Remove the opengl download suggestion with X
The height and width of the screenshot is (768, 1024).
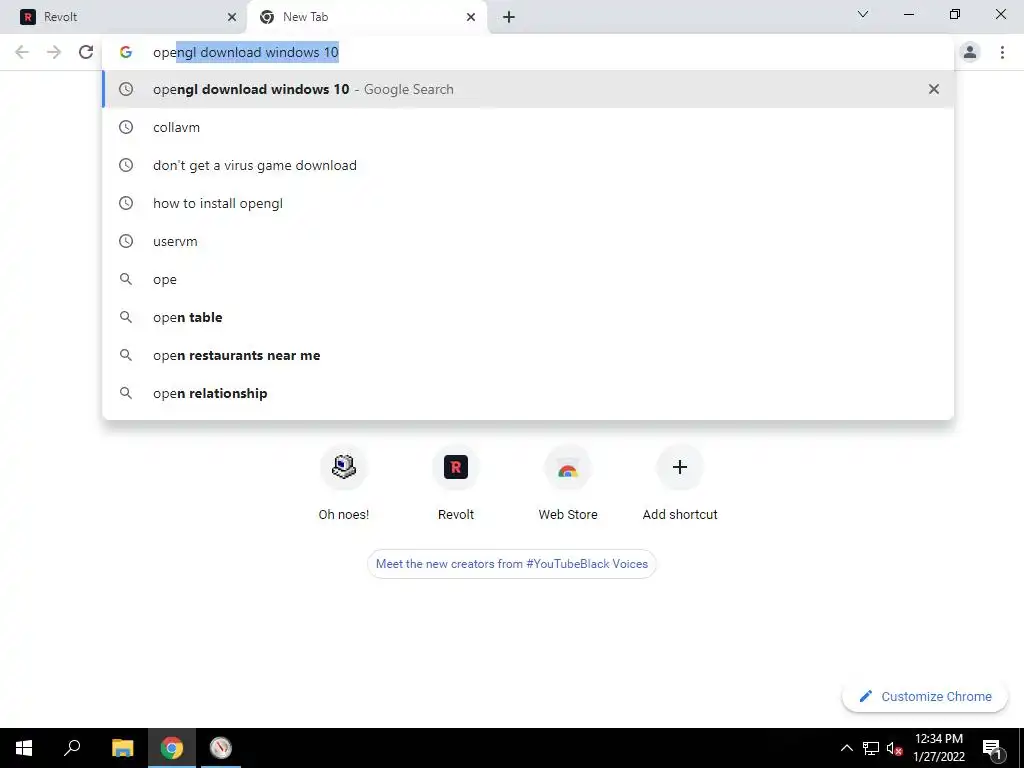point(934,89)
